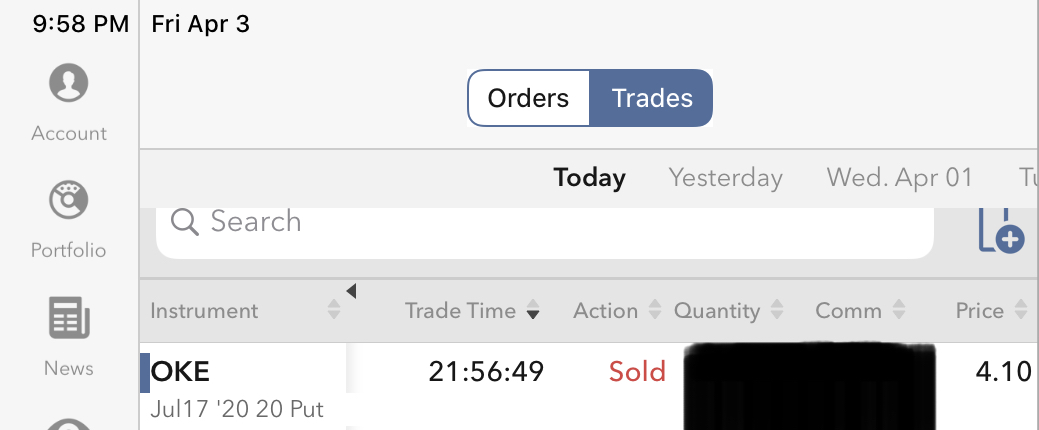1039x430 pixels.
Task: Open the Portfolio sidebar icon
Action: (69, 201)
